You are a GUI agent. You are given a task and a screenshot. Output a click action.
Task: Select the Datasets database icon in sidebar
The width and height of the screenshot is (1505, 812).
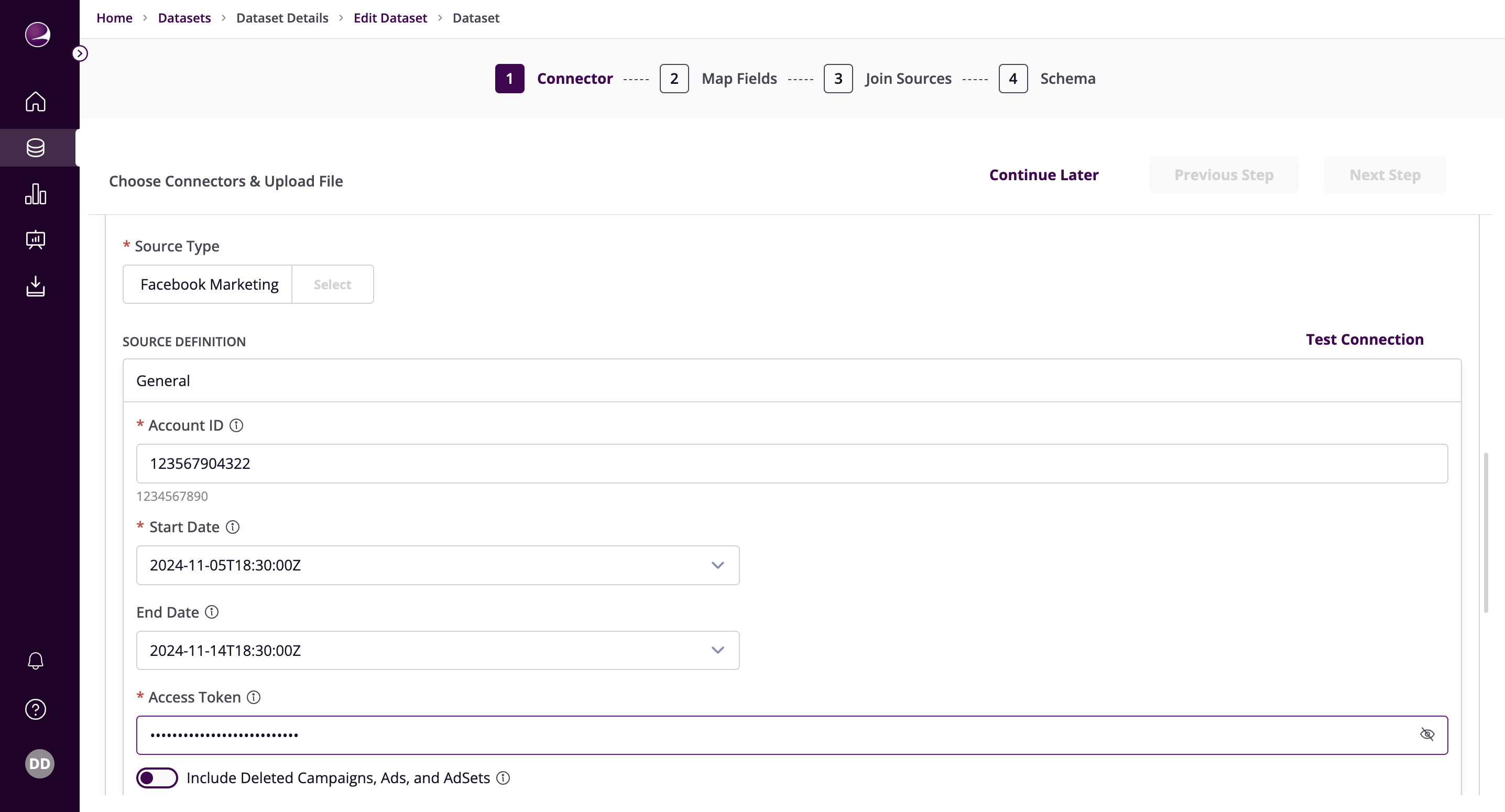click(x=36, y=148)
